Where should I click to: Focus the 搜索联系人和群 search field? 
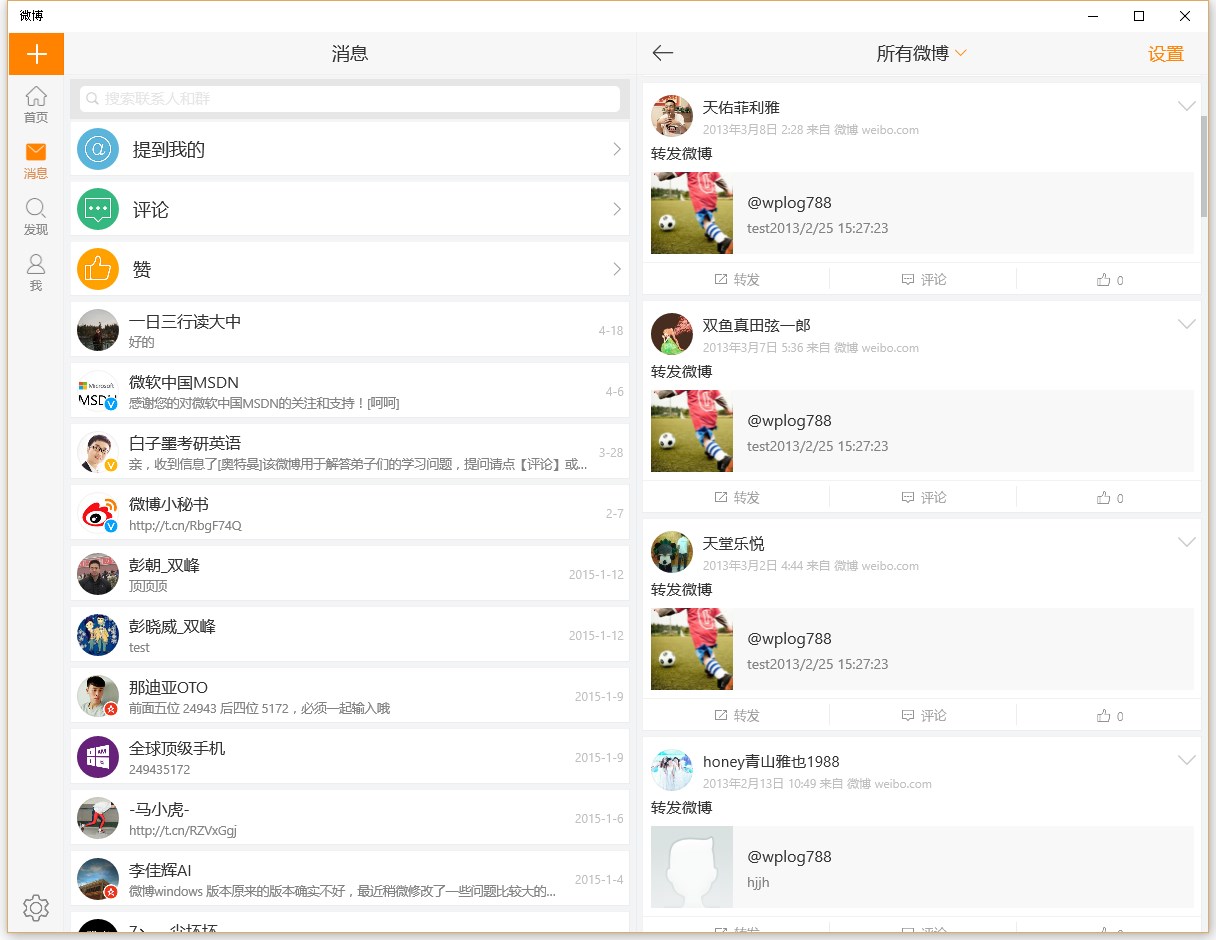click(x=350, y=99)
